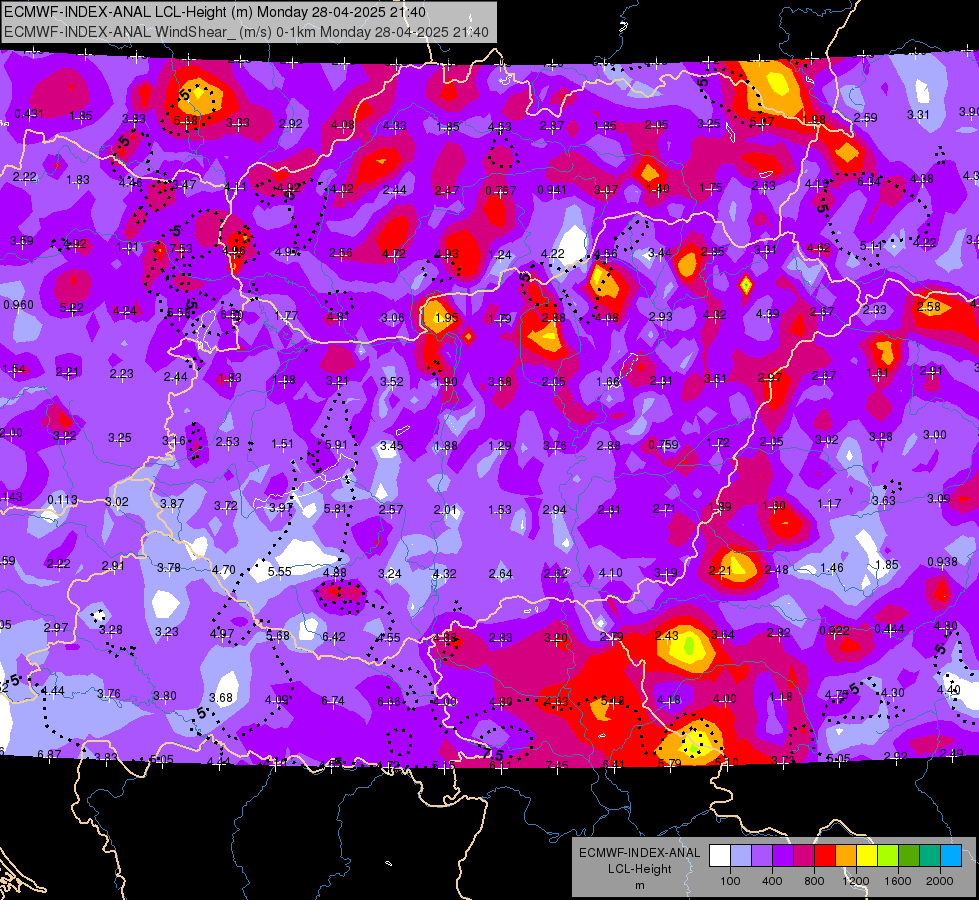Click wind shear value '5.91'
979x900 pixels.
336,445
